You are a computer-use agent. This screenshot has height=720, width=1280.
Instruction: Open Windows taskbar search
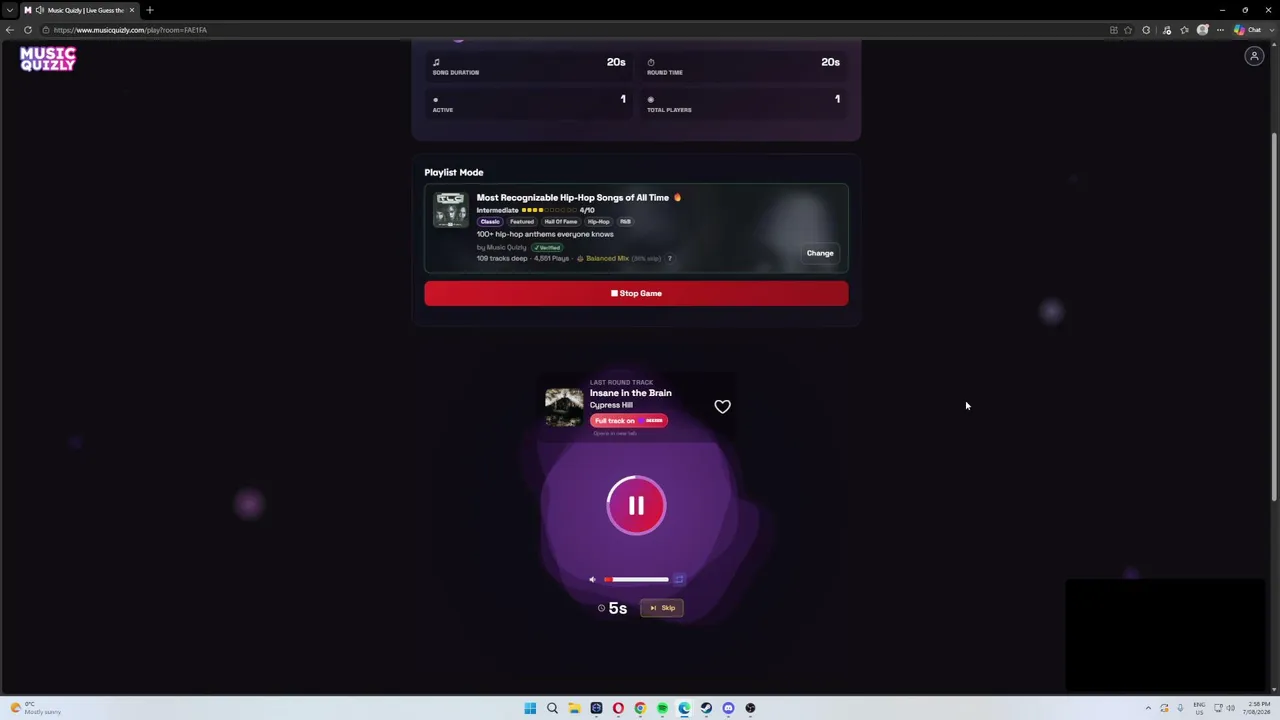coord(552,708)
